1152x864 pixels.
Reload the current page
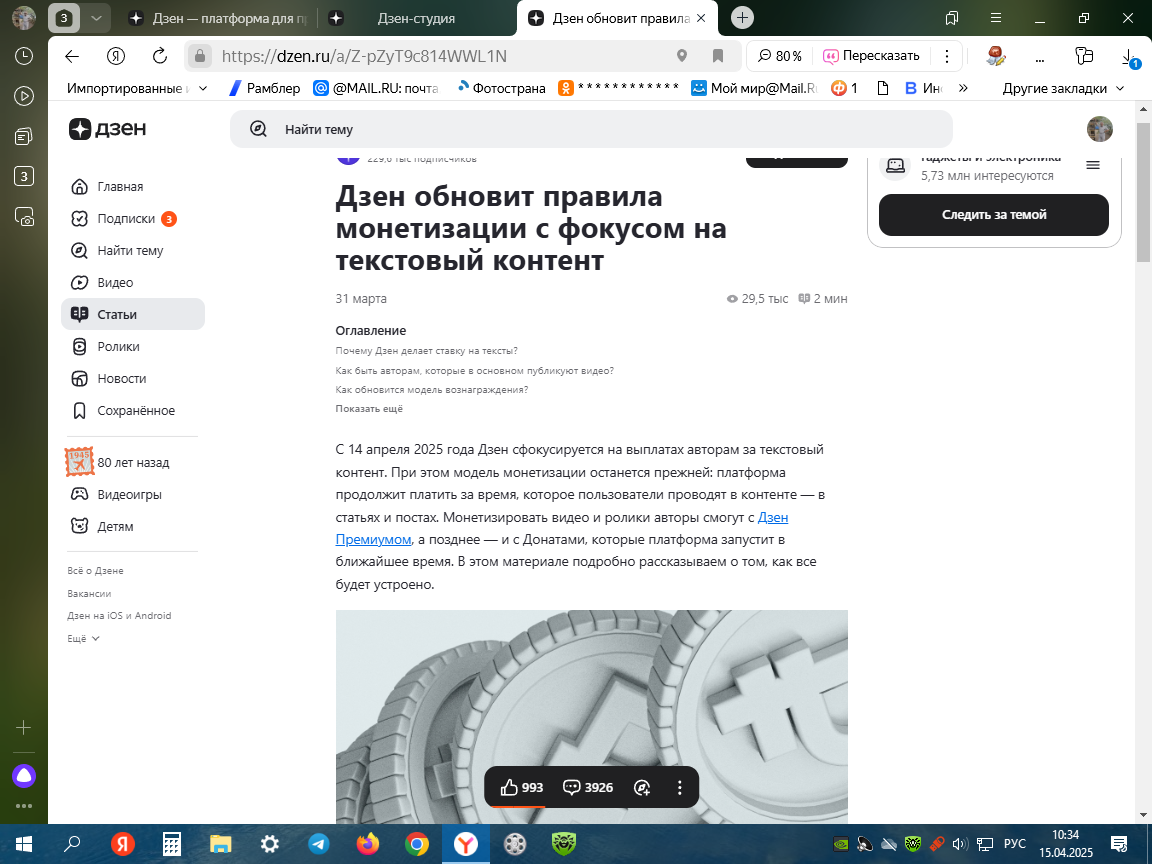click(159, 56)
